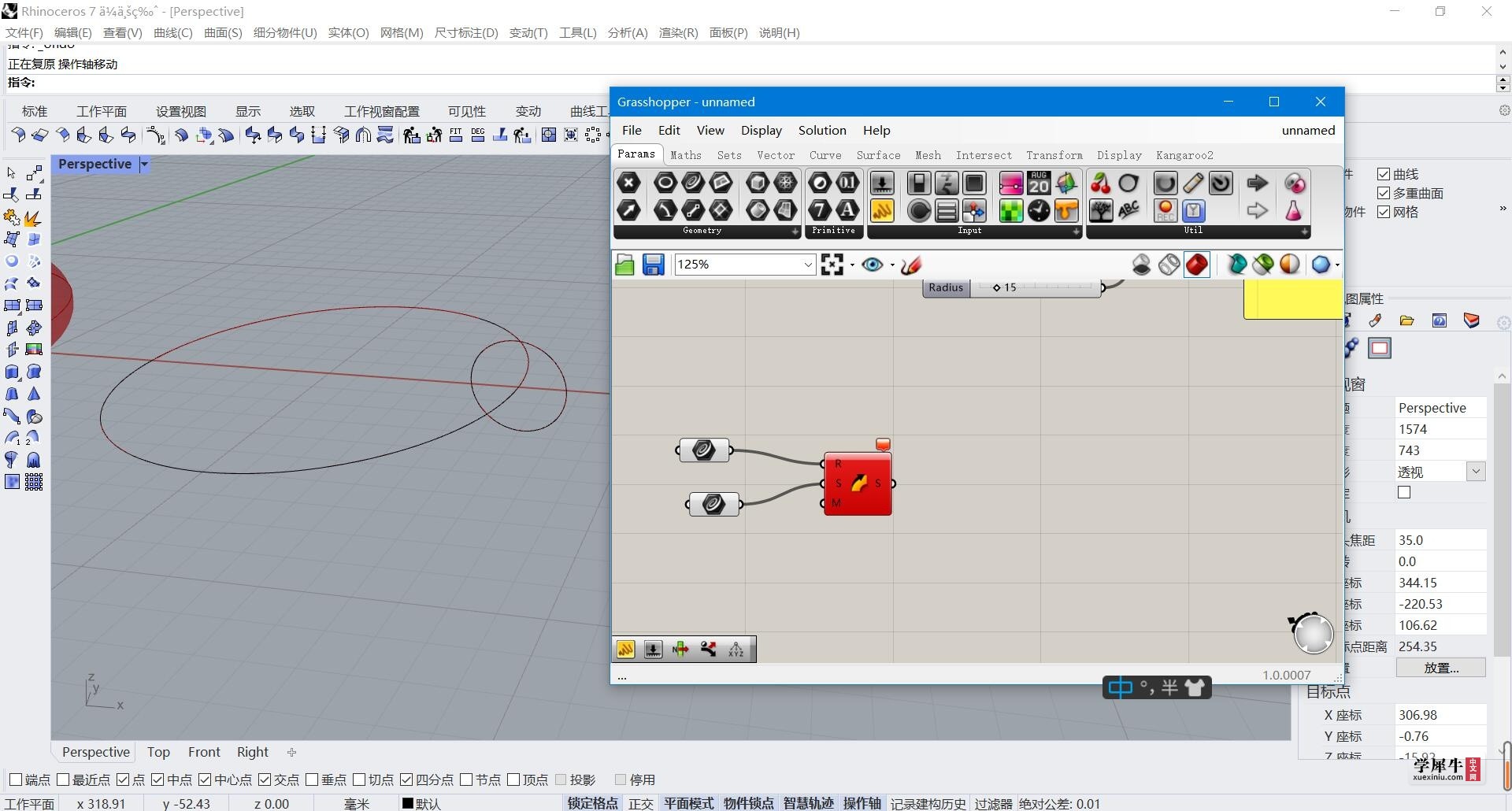
Task: Open the Grasshopper Display menu
Action: coord(761,130)
